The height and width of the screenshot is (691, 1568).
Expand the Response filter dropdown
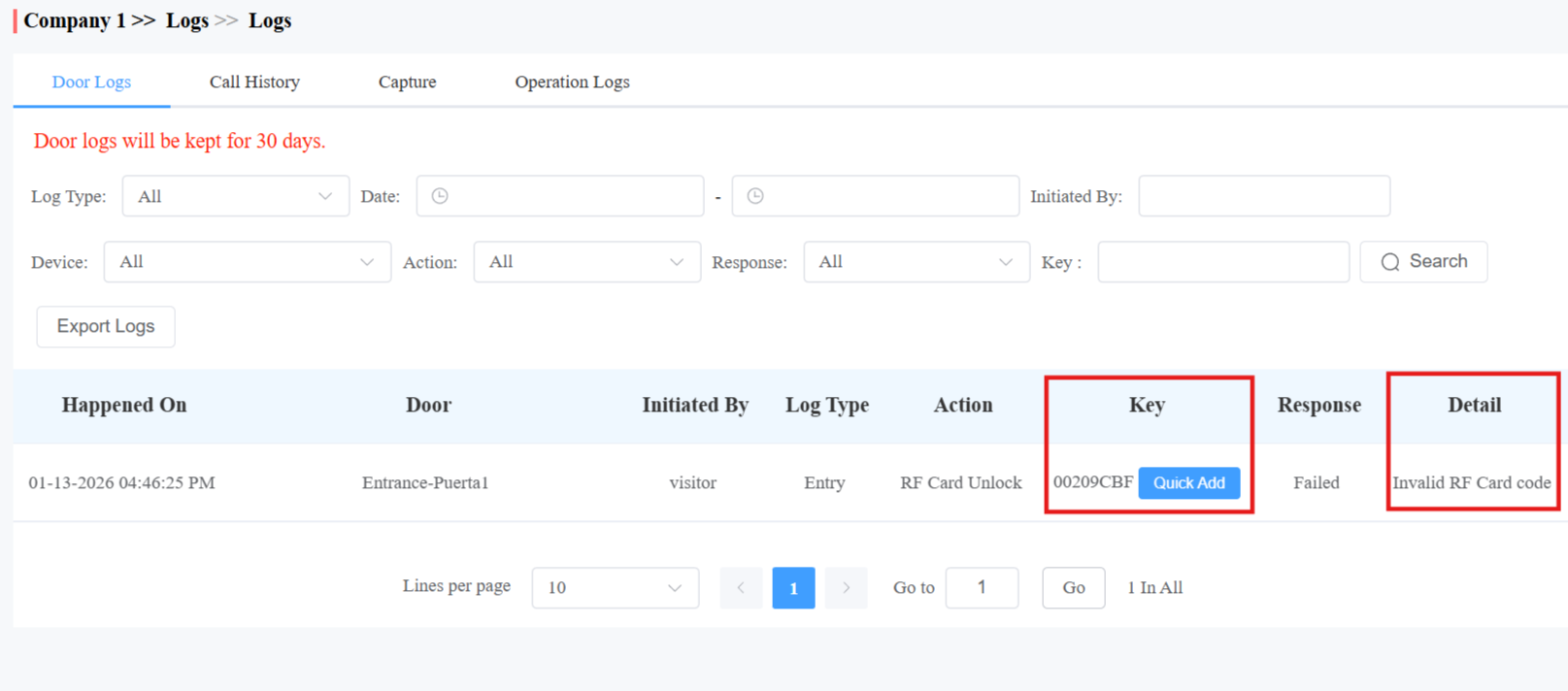(x=917, y=262)
